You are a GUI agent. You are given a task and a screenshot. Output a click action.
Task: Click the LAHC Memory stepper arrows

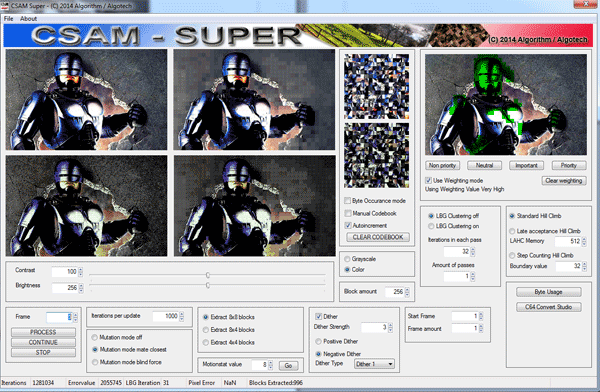pos(584,241)
